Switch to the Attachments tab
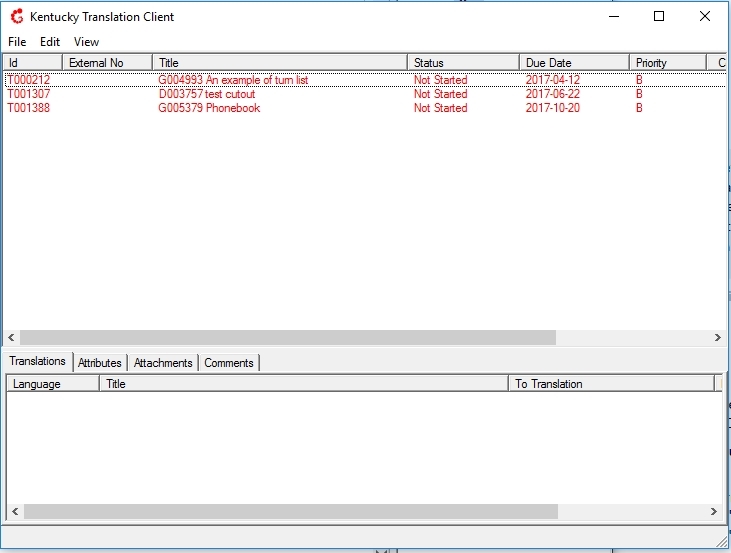This screenshot has height=553, width=731. pos(163,363)
